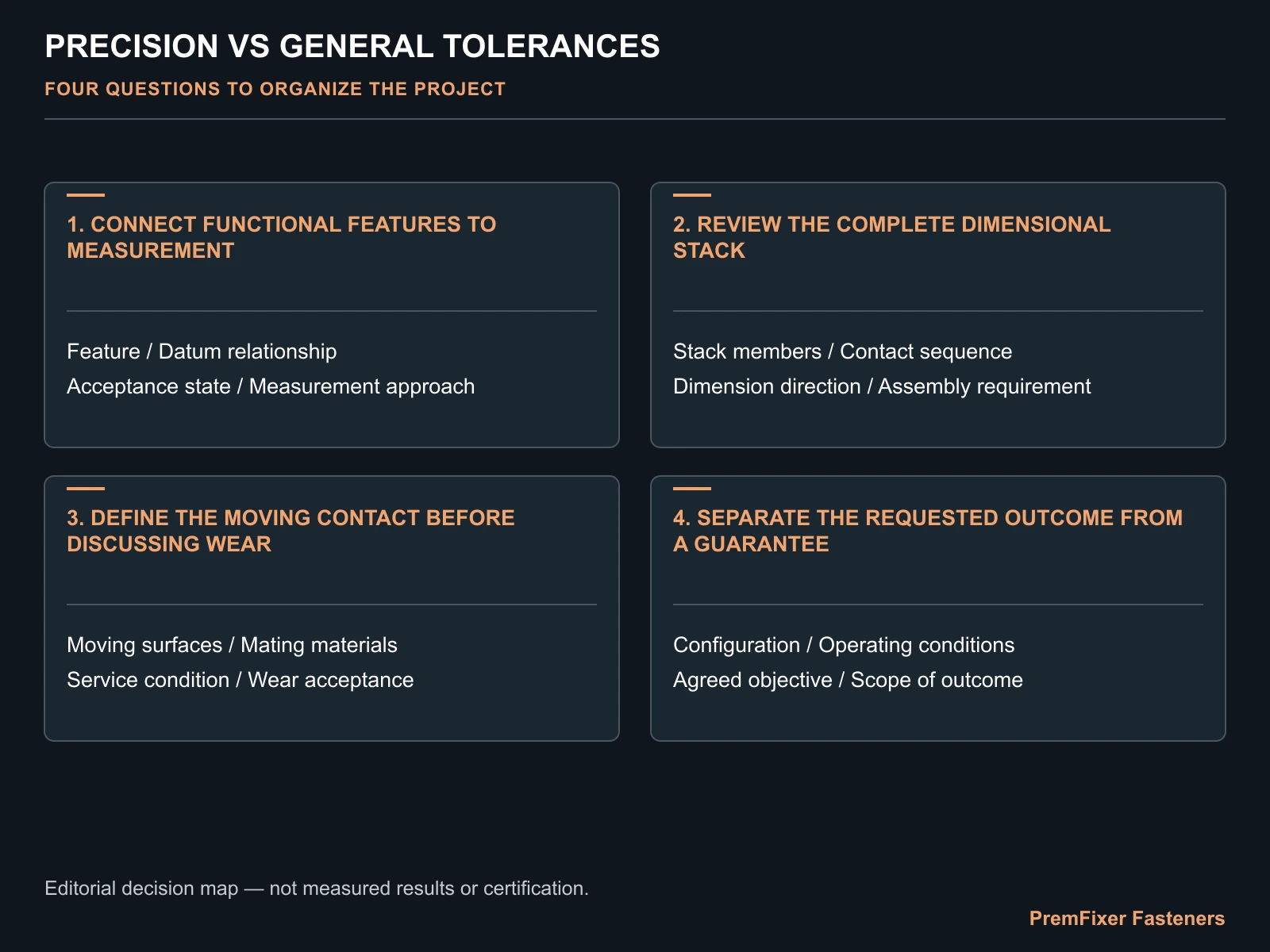The width and height of the screenshot is (1270, 952).
Task: Click the title 'PRECISION VS GENERAL TOLERANCES'
Action: (x=352, y=46)
